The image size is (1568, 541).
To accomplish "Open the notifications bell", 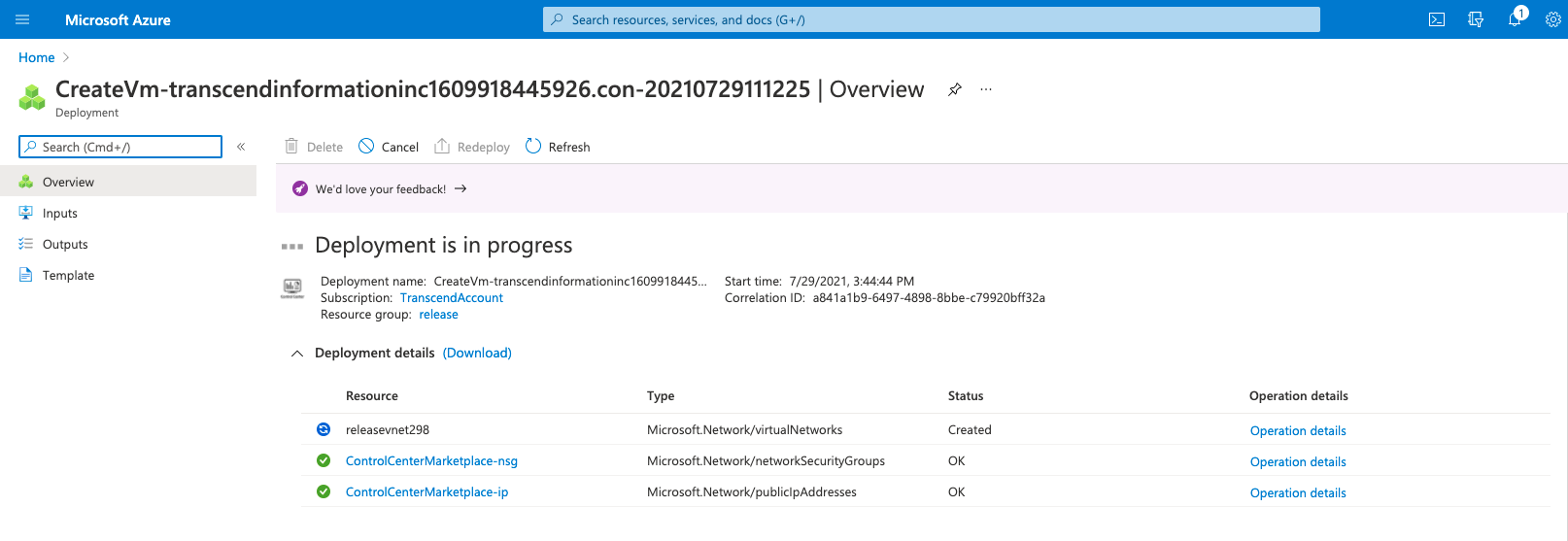I will pos(1515,18).
